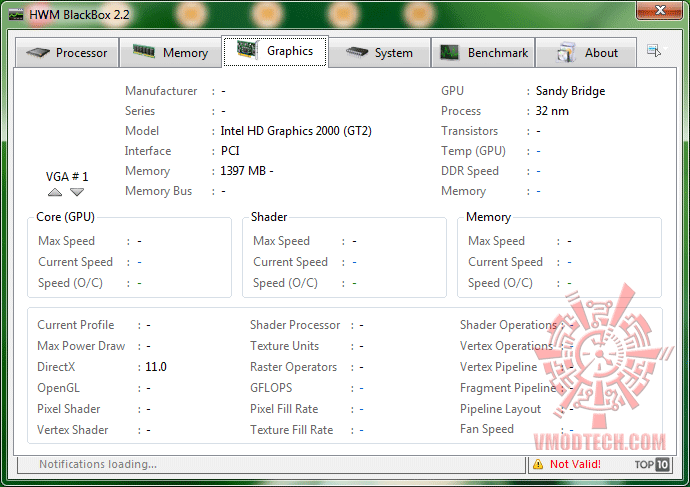Click the DirectX 11.0 value
Screen dimensions: 690x487
(156, 367)
